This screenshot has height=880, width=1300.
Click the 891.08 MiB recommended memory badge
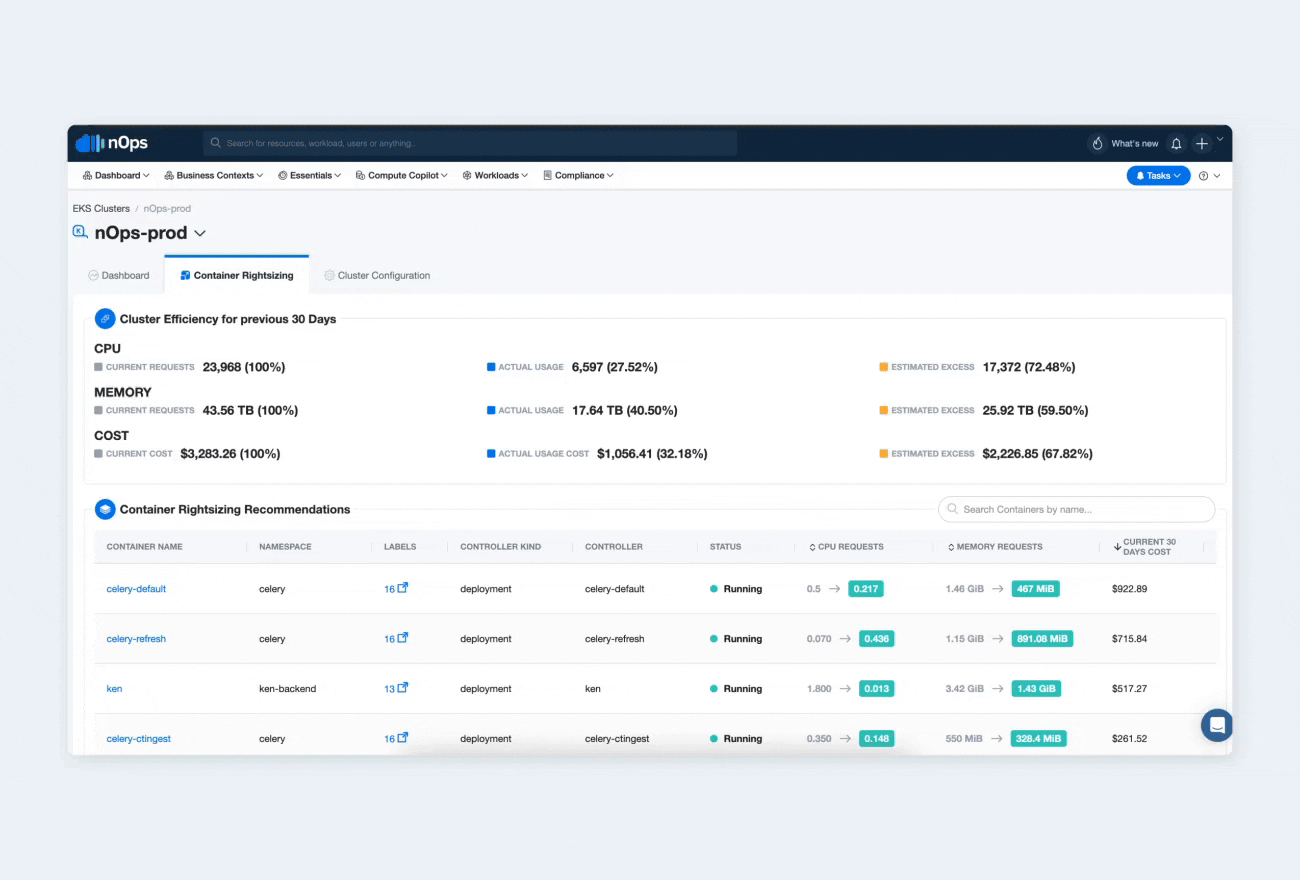pyautogui.click(x=1042, y=639)
